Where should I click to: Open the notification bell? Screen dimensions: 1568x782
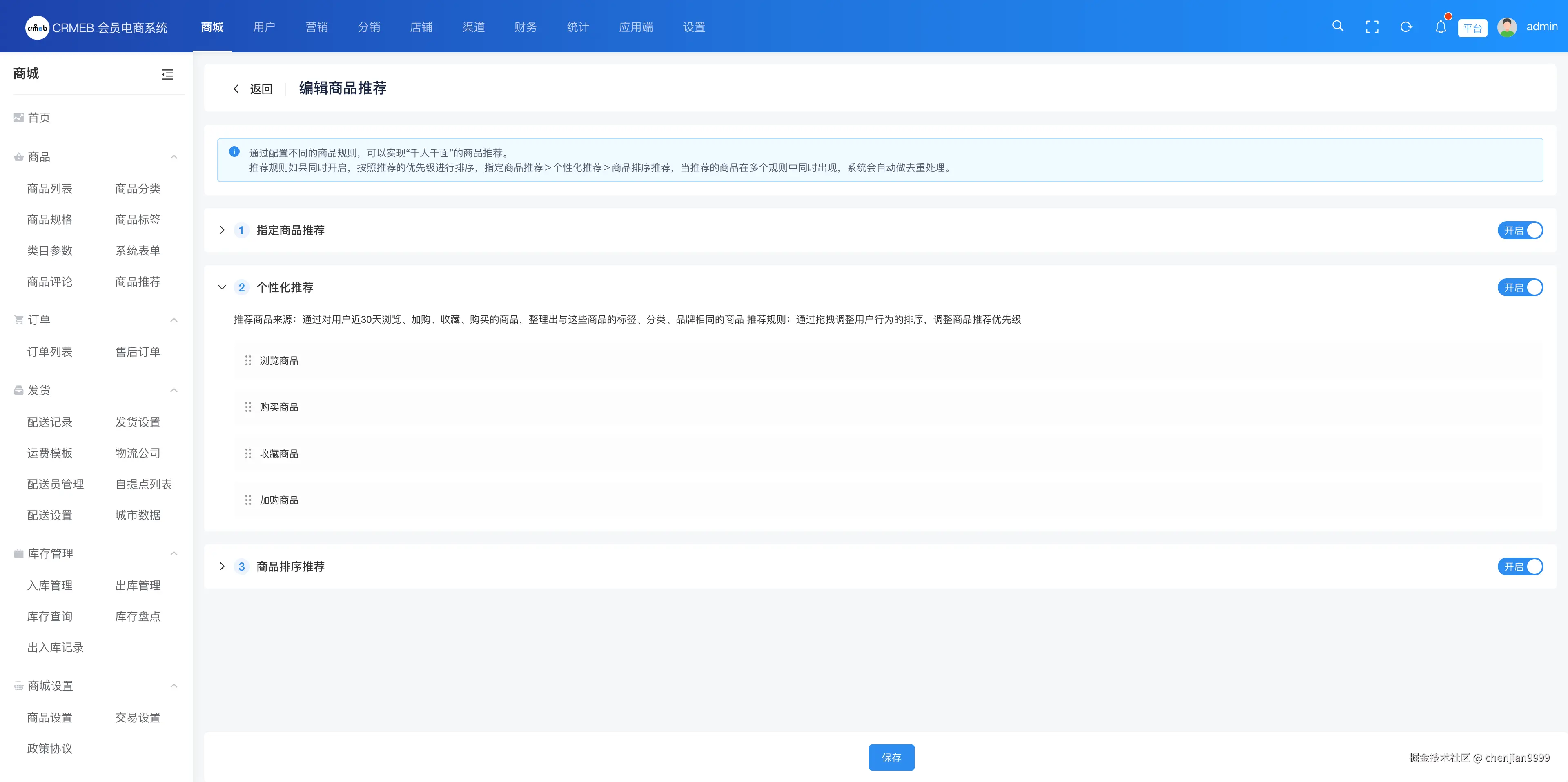(1440, 27)
